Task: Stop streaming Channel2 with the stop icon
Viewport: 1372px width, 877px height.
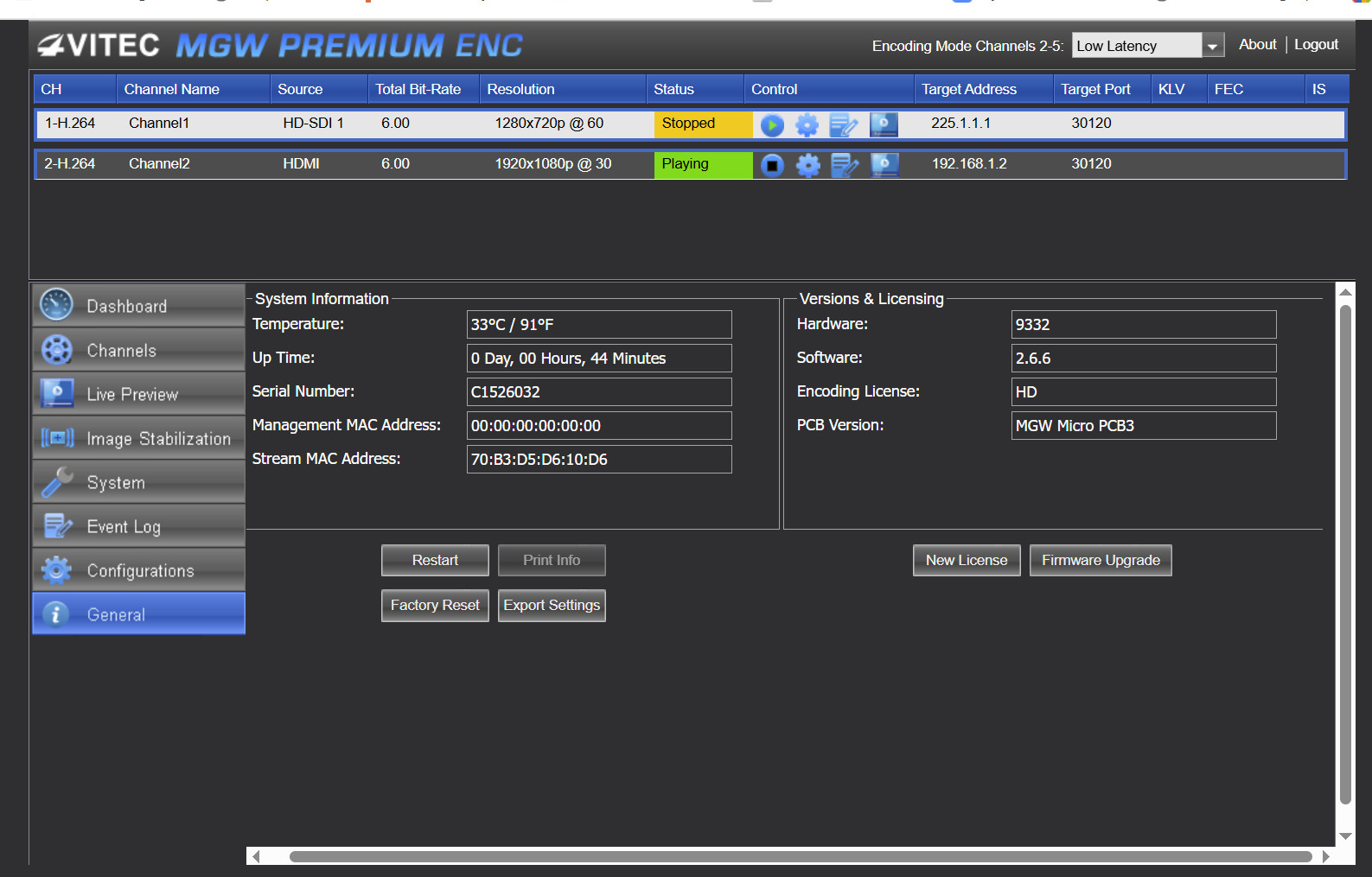Action: [772, 165]
